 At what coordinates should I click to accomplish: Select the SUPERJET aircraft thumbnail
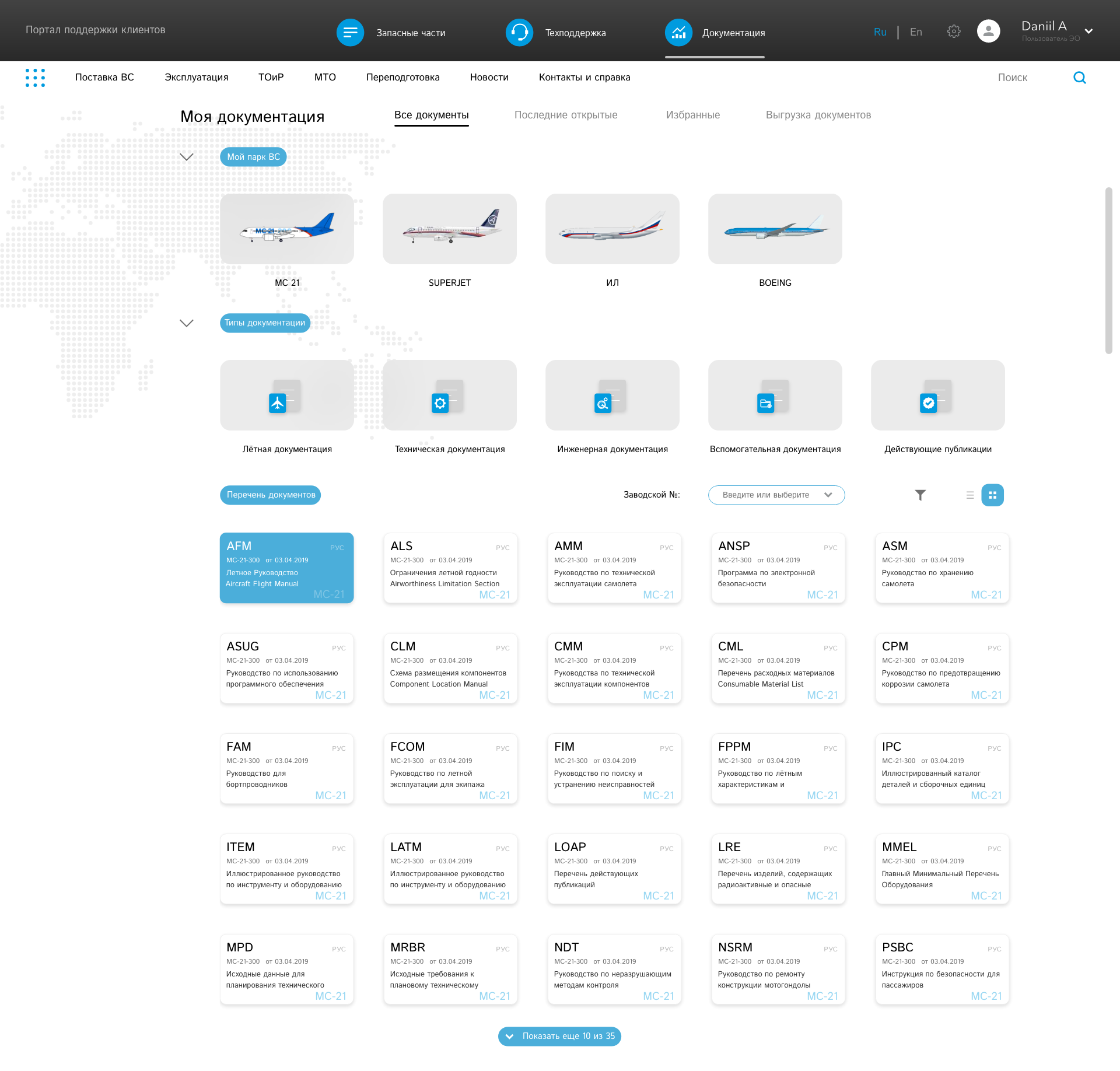coord(450,229)
